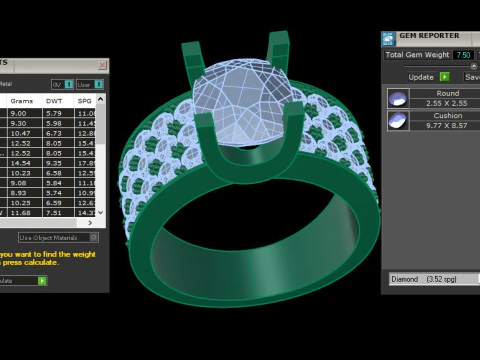This screenshot has width=480, height=360.
Task: Click the SPG column header
Action: 85,101
